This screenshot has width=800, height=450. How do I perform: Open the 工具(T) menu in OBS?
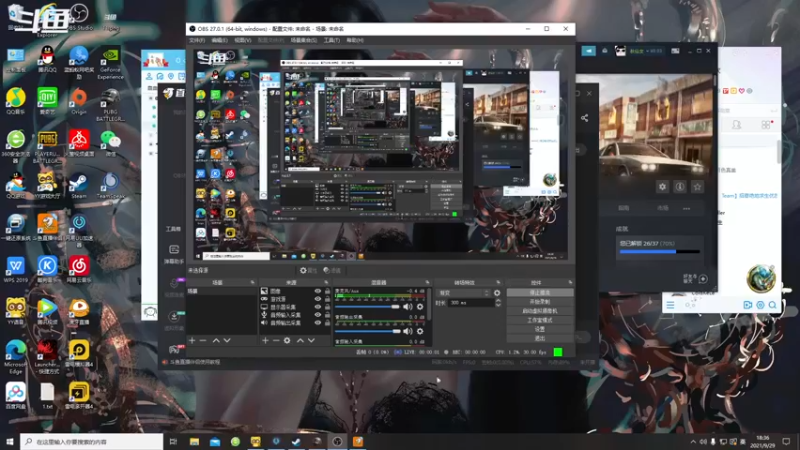pyautogui.click(x=332, y=40)
